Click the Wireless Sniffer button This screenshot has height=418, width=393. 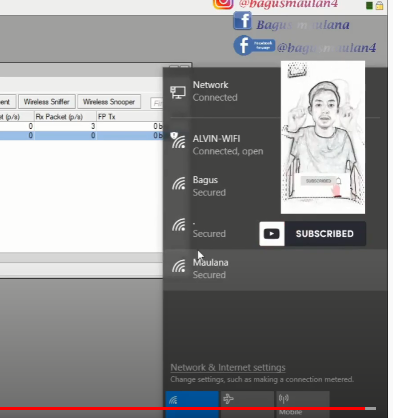click(47, 102)
